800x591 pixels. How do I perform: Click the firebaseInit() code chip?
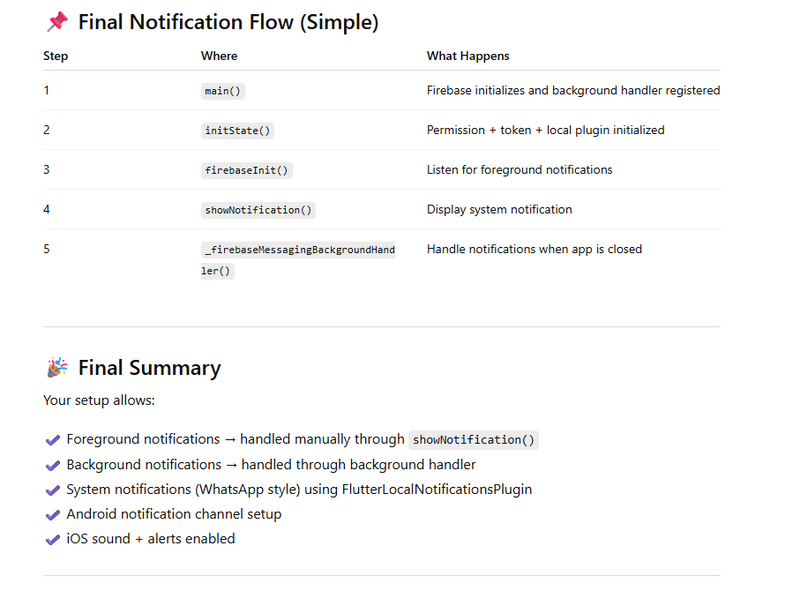pyautogui.click(x=247, y=170)
